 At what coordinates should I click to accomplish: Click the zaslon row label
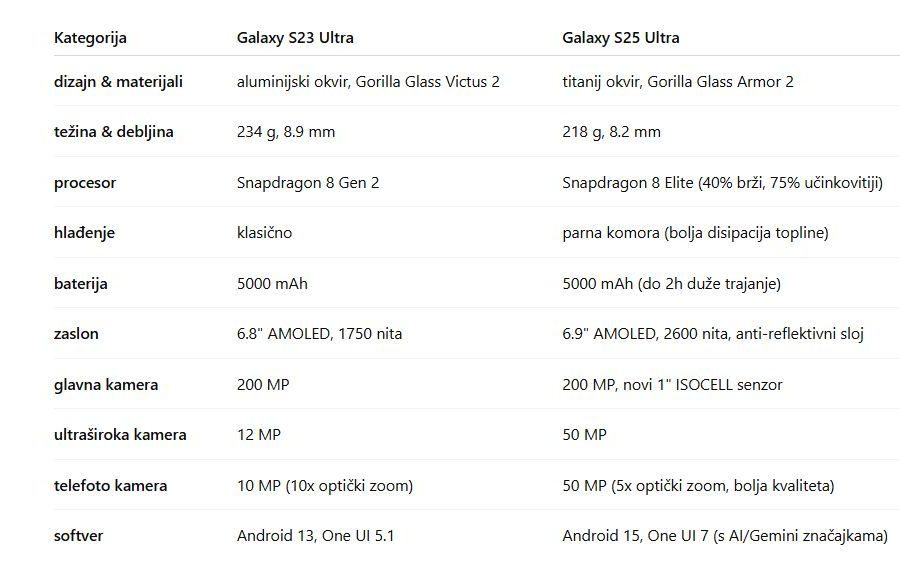click(x=76, y=333)
